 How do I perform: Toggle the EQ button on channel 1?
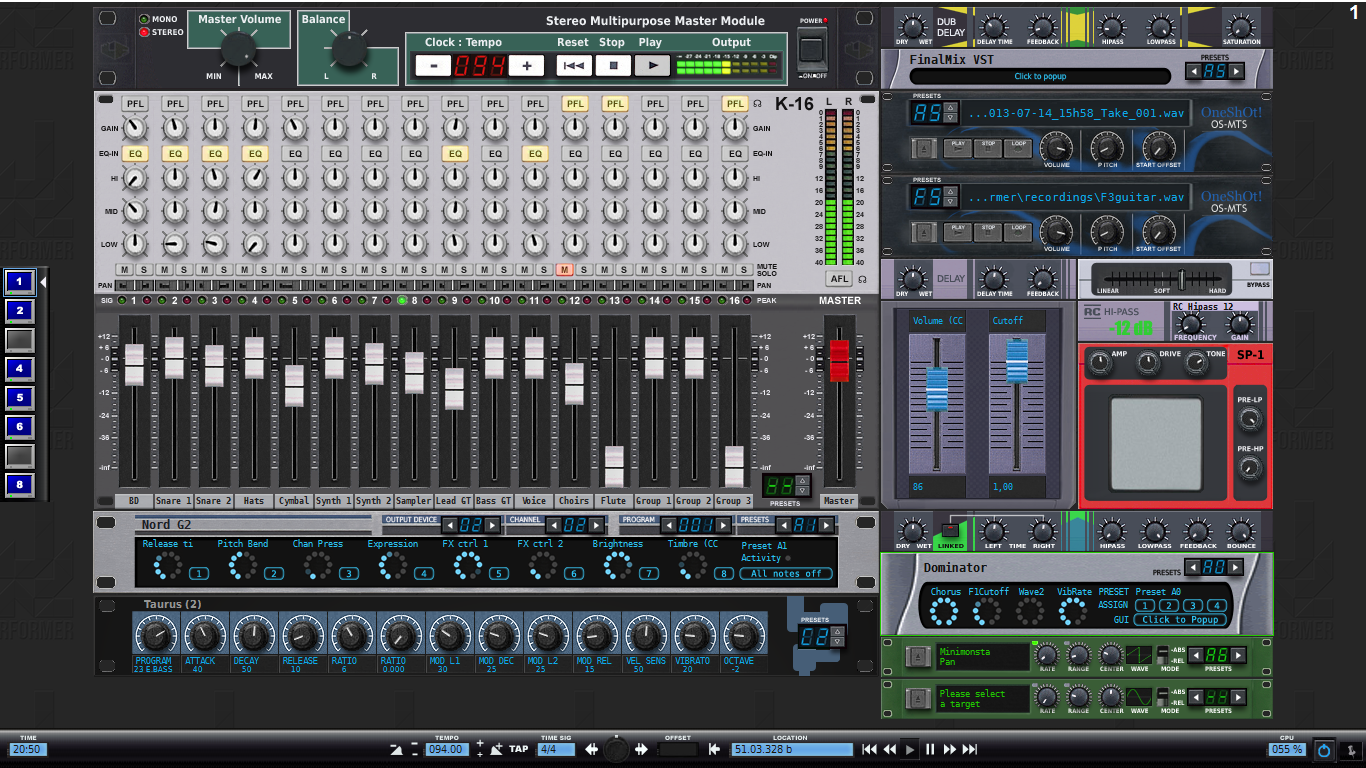click(x=134, y=154)
